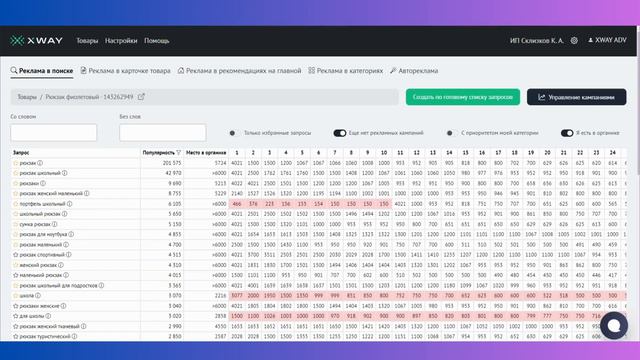The image size is (640, 360).
Task: Open product external link icon in breadcrumb
Action: (x=141, y=97)
